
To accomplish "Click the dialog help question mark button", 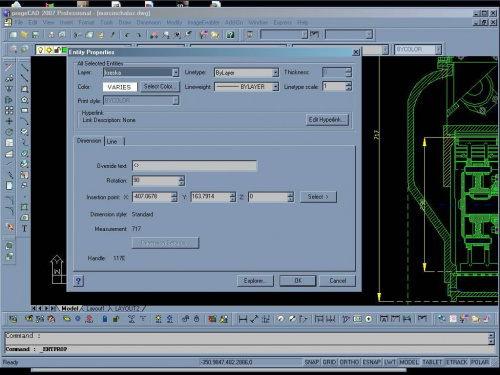I will coord(78,281).
